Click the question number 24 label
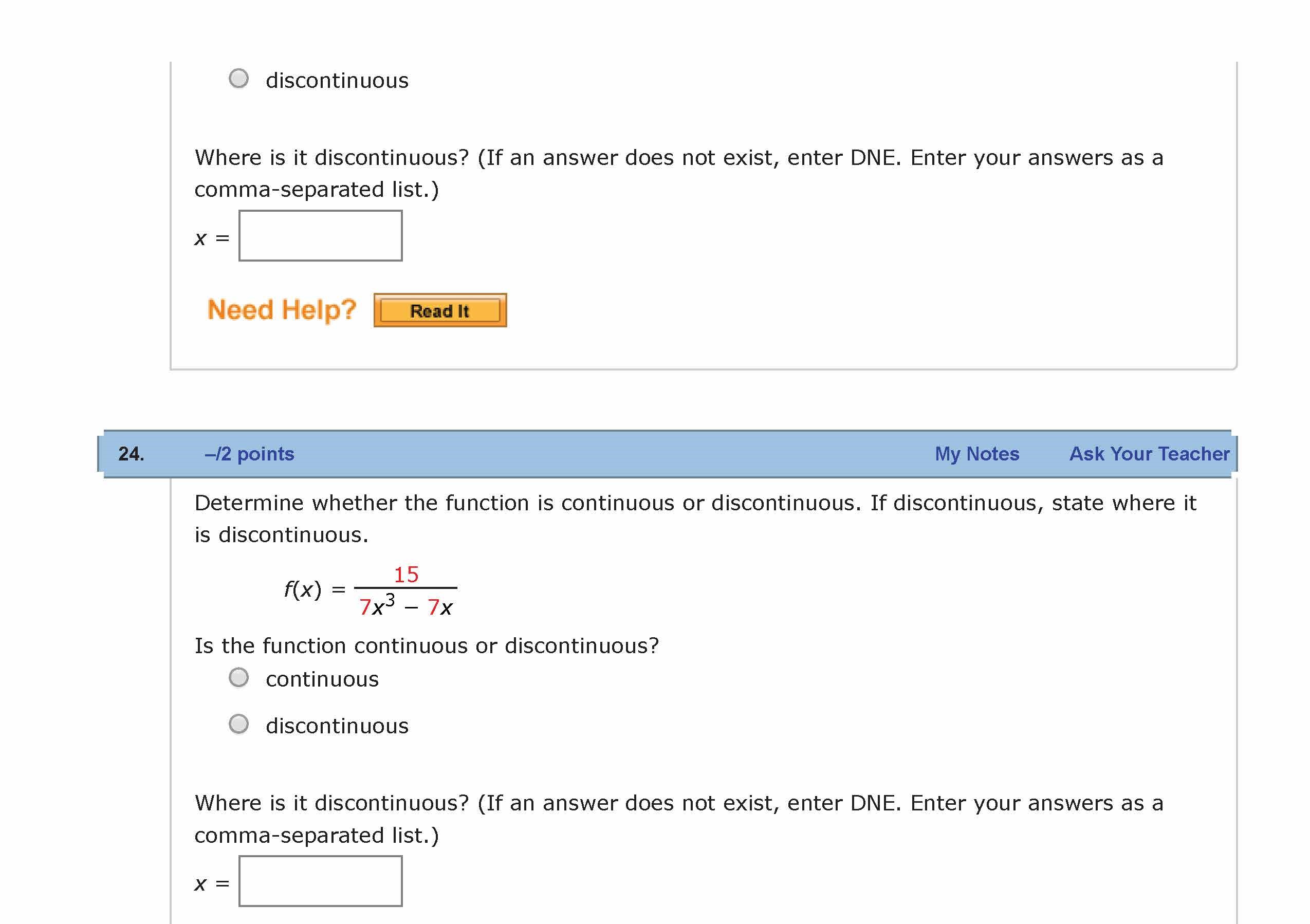Screen dimensions: 1310x924 tap(131, 454)
